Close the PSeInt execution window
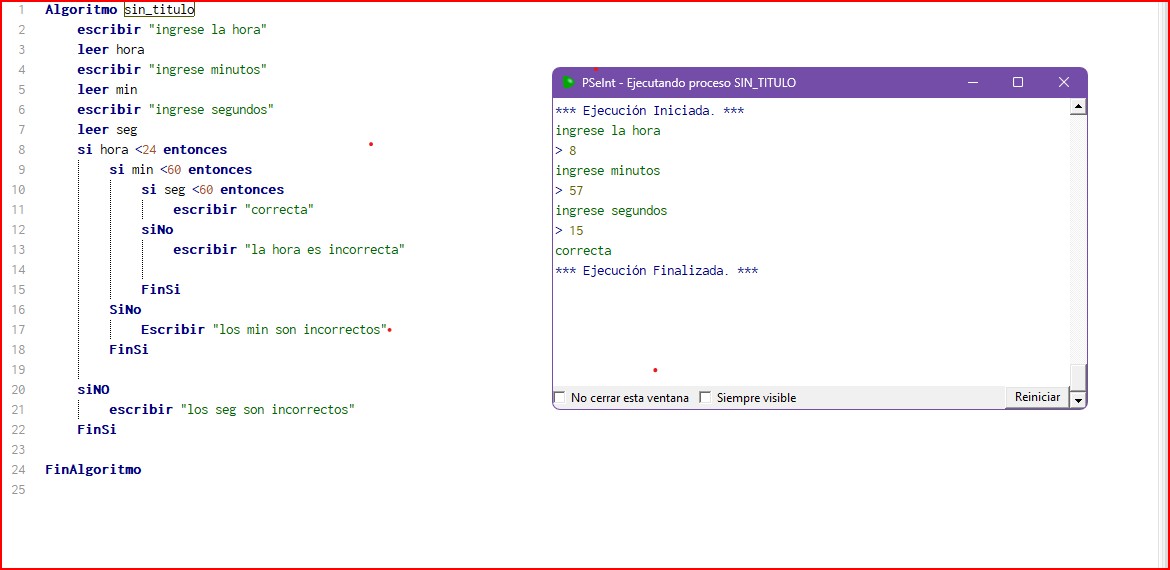 (x=1064, y=83)
